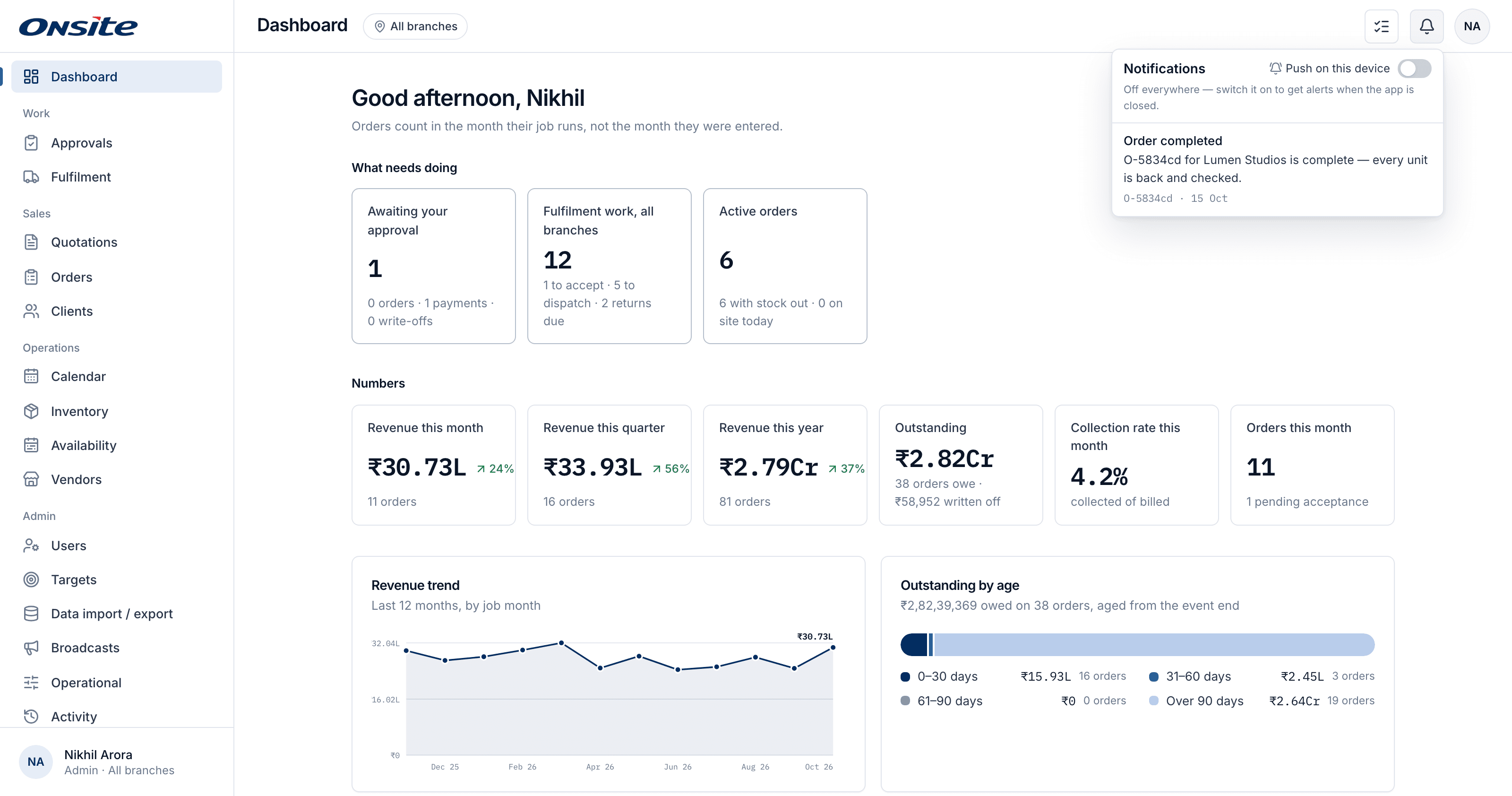Click the Operational sliders icon
Viewport: 1512px width, 796px height.
coord(31,682)
